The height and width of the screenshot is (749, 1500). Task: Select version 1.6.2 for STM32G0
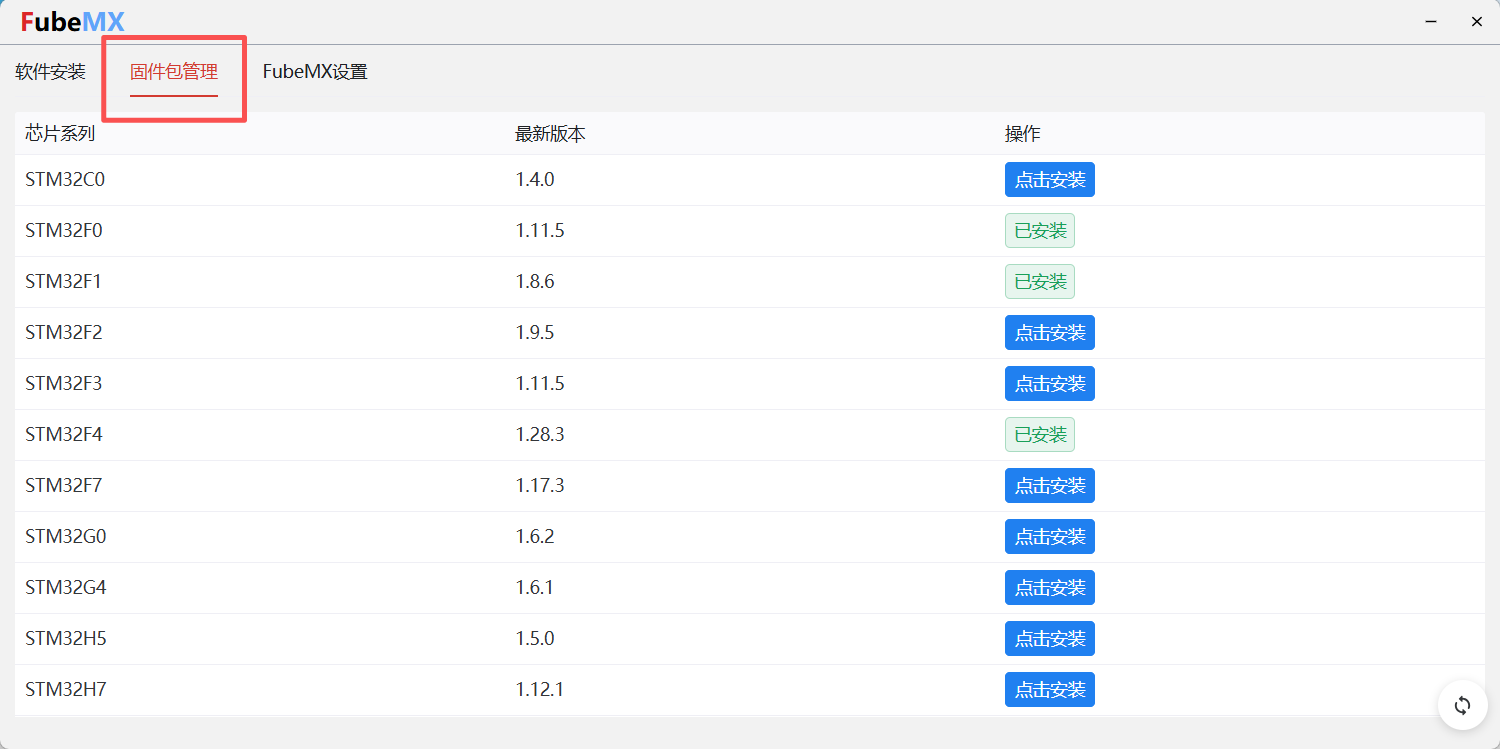pyautogui.click(x=535, y=537)
